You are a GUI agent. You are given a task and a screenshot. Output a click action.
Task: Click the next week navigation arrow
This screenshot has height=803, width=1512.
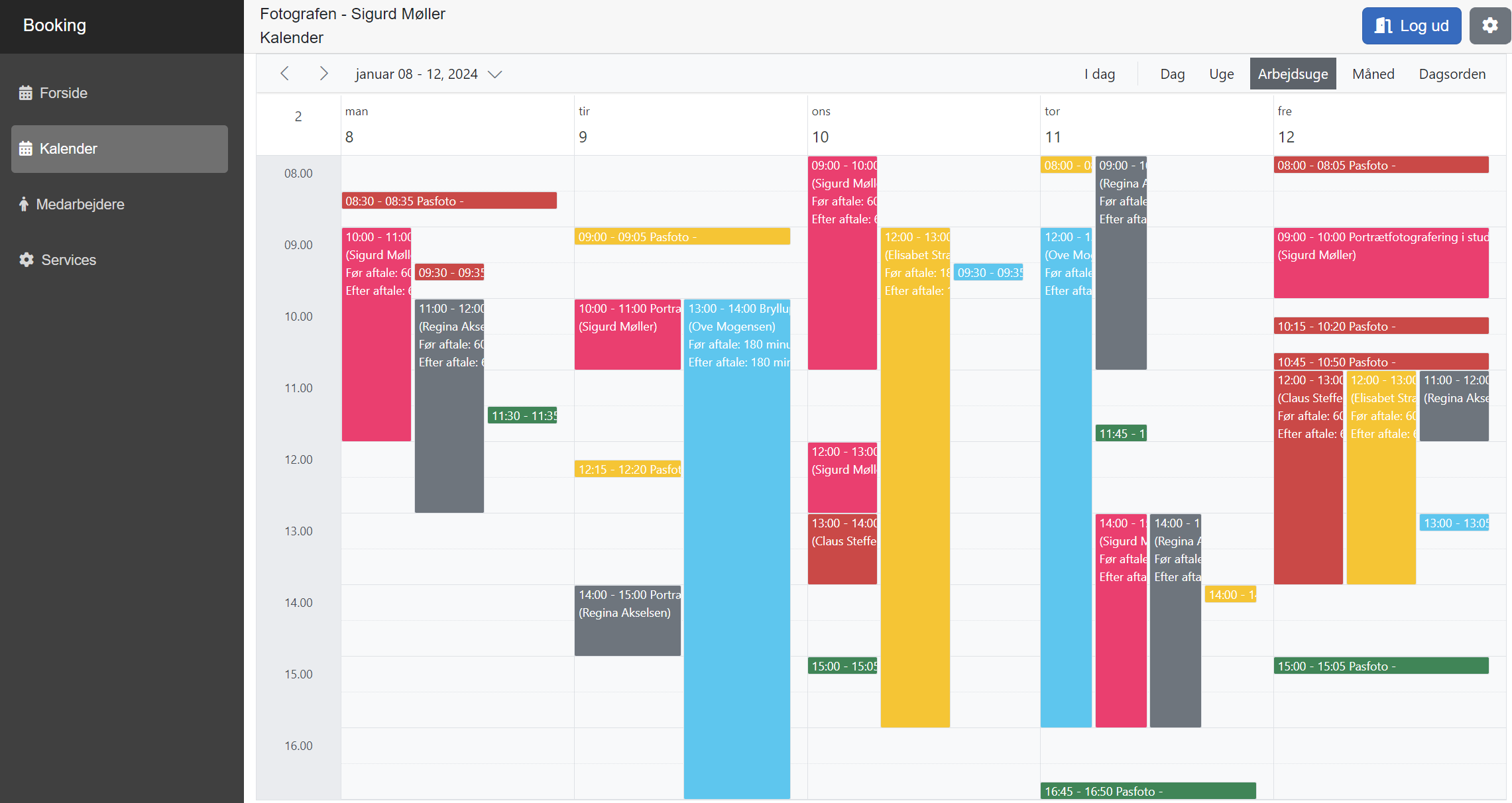point(323,73)
